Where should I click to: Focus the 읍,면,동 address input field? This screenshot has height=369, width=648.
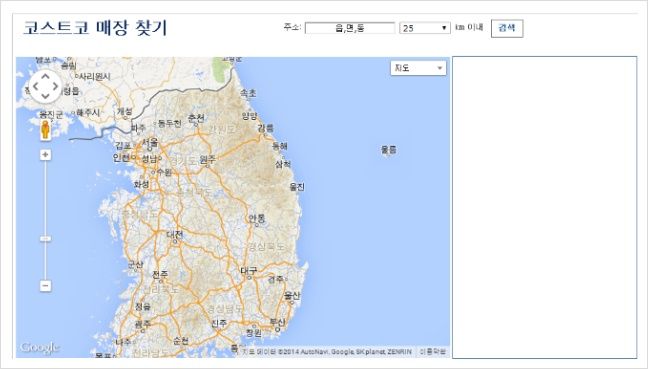[350, 28]
